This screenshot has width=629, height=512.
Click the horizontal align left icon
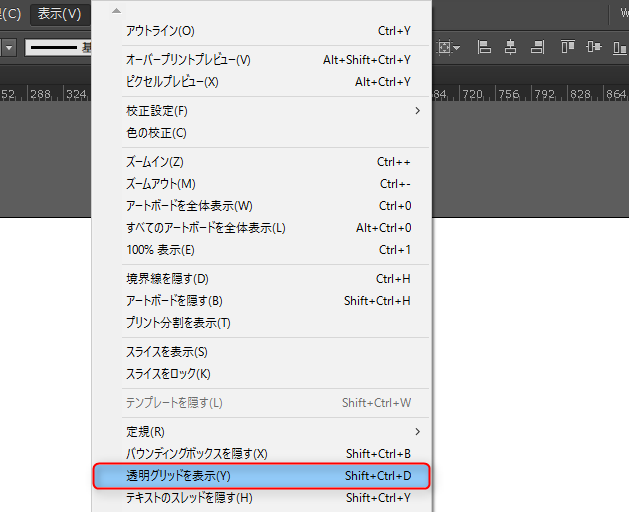coord(484,47)
